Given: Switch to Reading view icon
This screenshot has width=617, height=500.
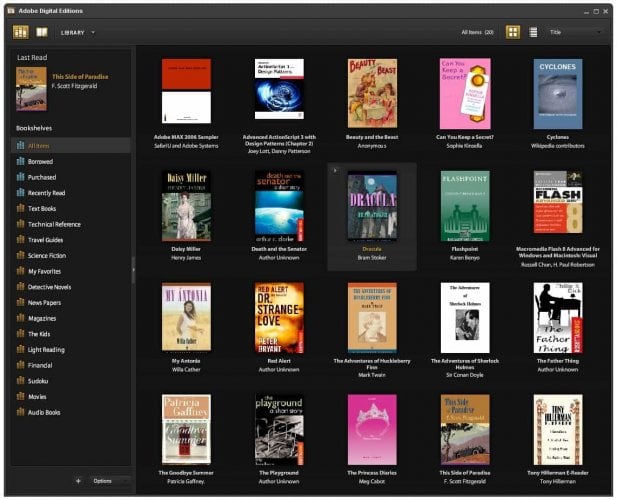Looking at the screenshot, I should (x=42, y=32).
